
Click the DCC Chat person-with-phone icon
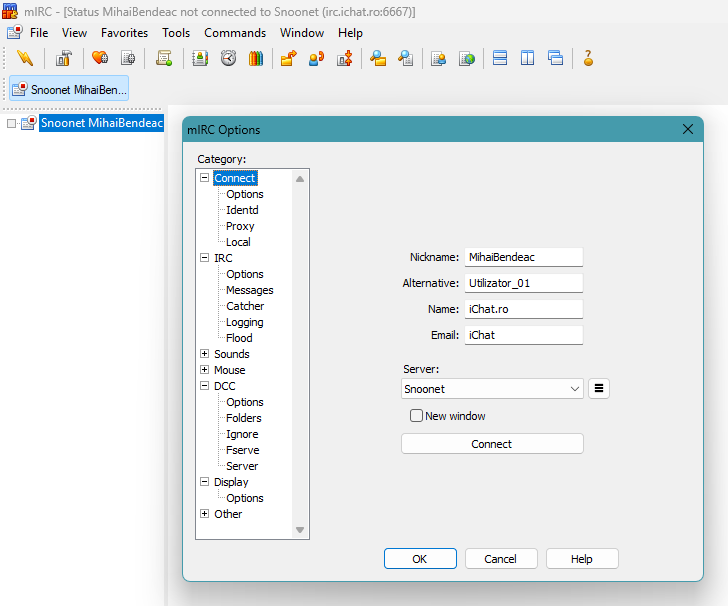coord(317,58)
